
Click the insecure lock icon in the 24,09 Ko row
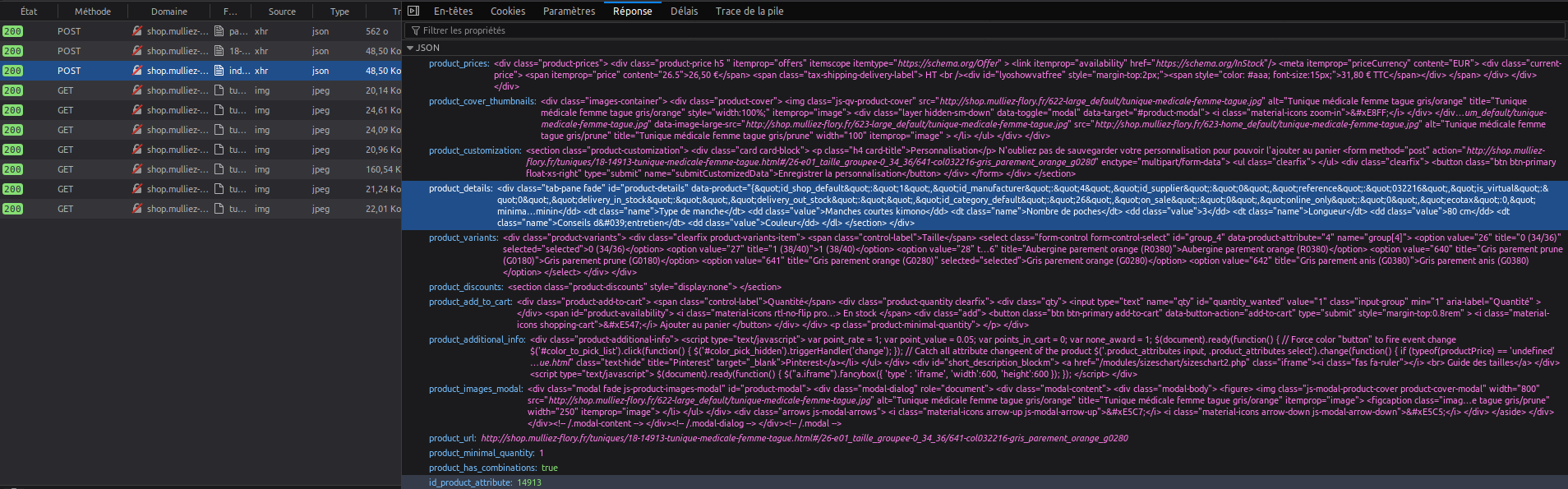click(x=137, y=130)
